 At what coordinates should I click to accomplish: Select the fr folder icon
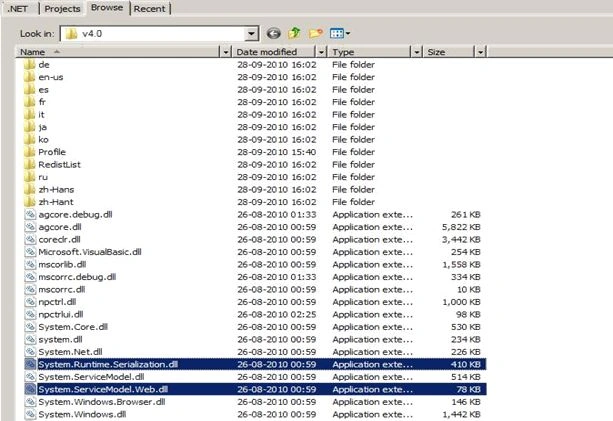pyautogui.click(x=30, y=102)
